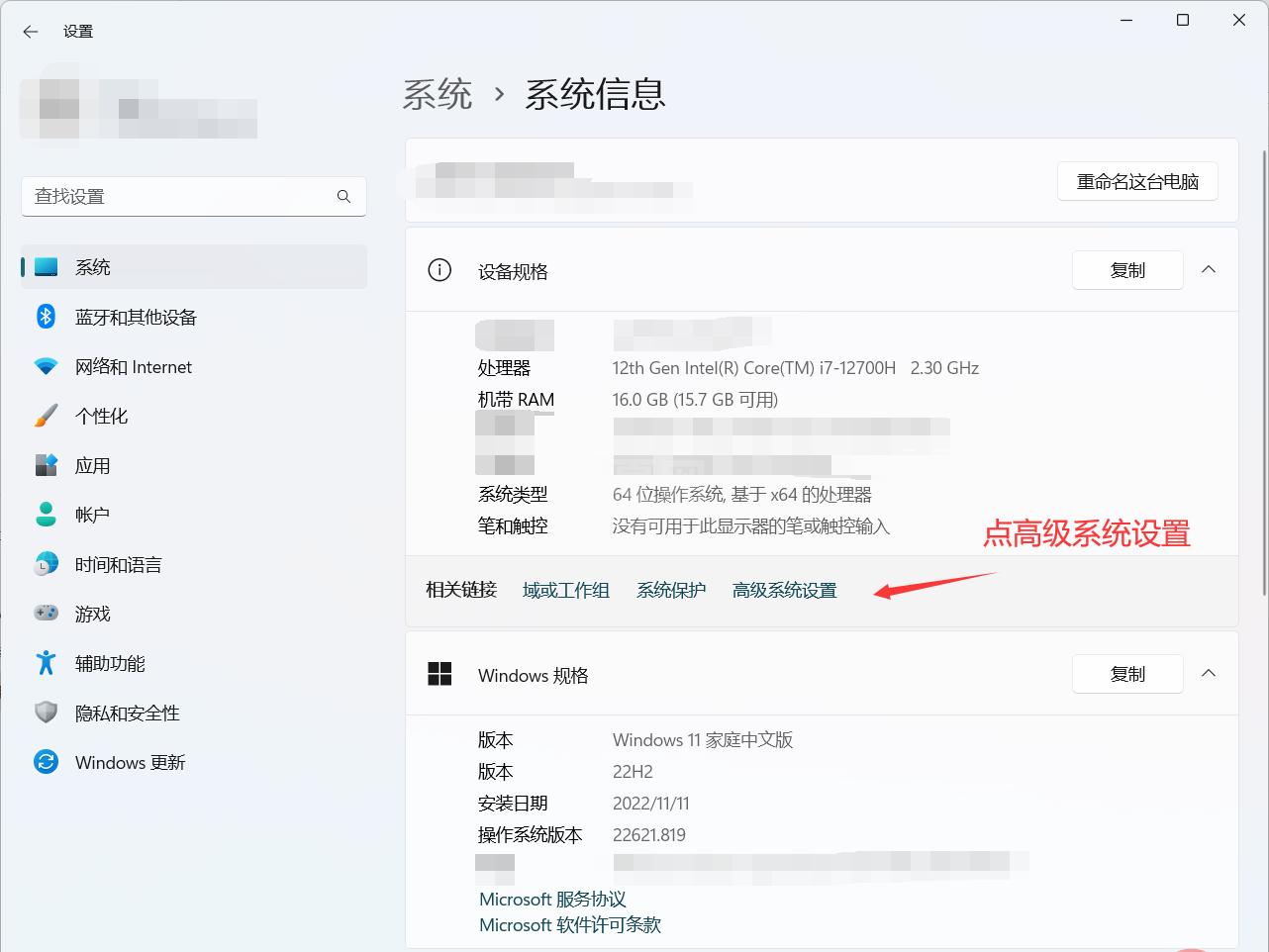Open the 系统保护 link

[671, 591]
